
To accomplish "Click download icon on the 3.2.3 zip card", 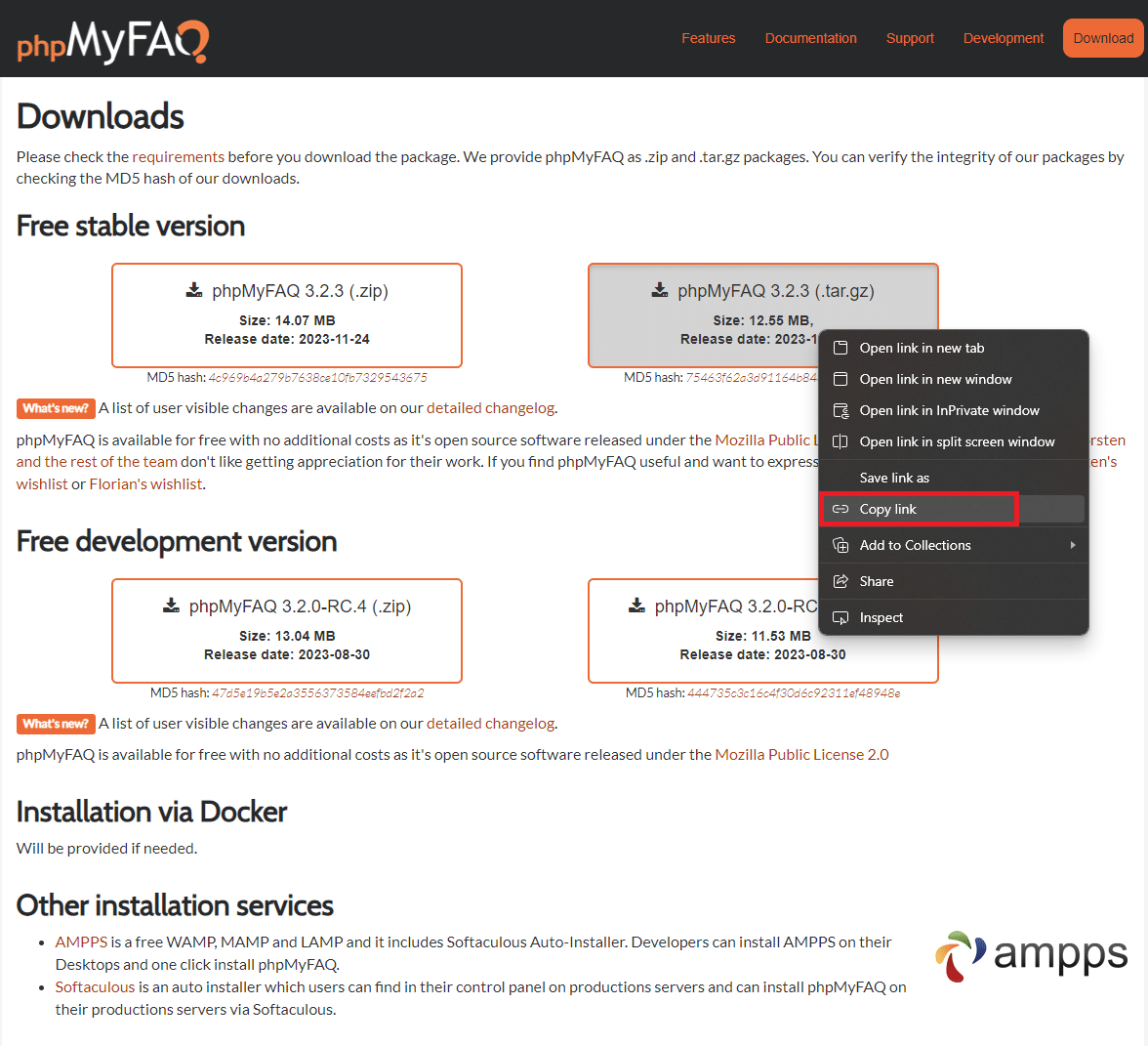I will tap(194, 290).
